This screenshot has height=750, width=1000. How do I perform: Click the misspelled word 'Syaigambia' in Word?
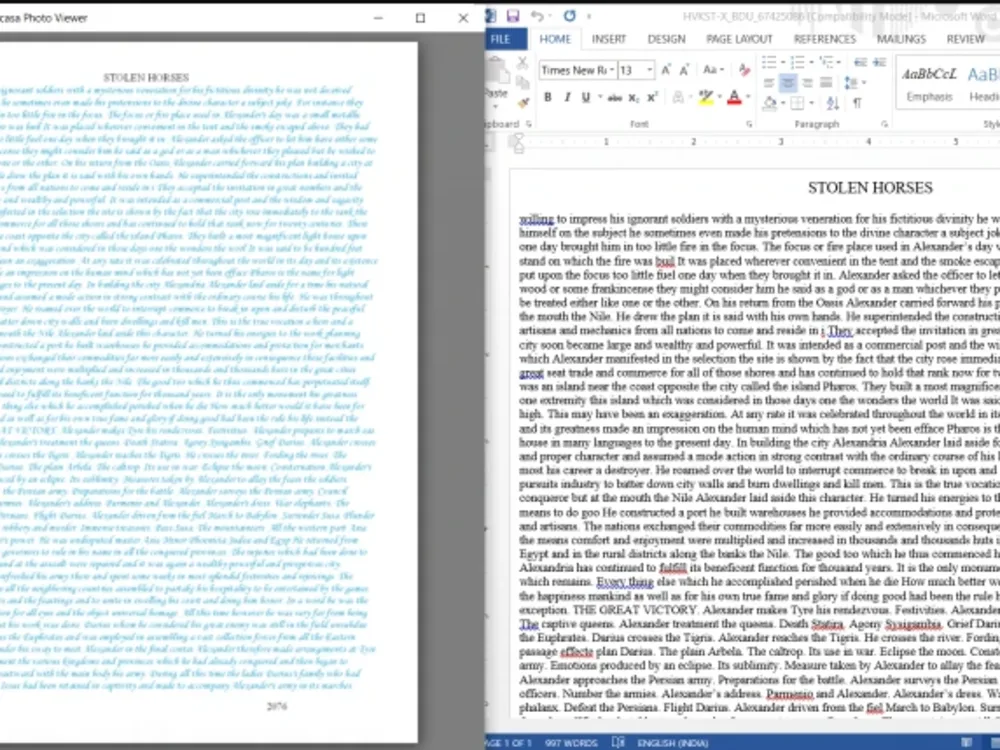coord(913,624)
